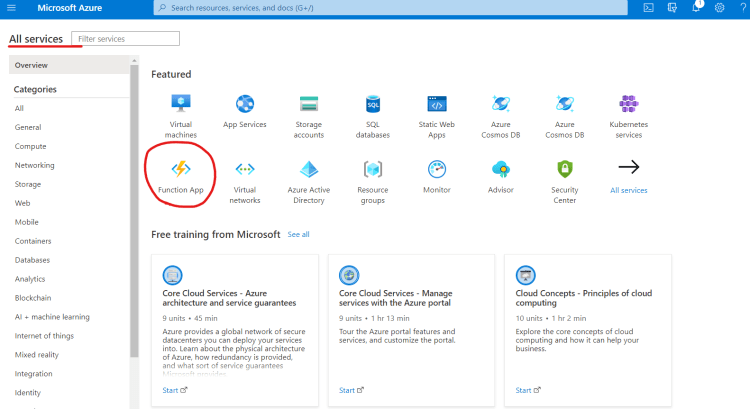Start Manage services with Azure portal course
Image resolution: width=750 pixels, height=409 pixels.
(x=352, y=390)
